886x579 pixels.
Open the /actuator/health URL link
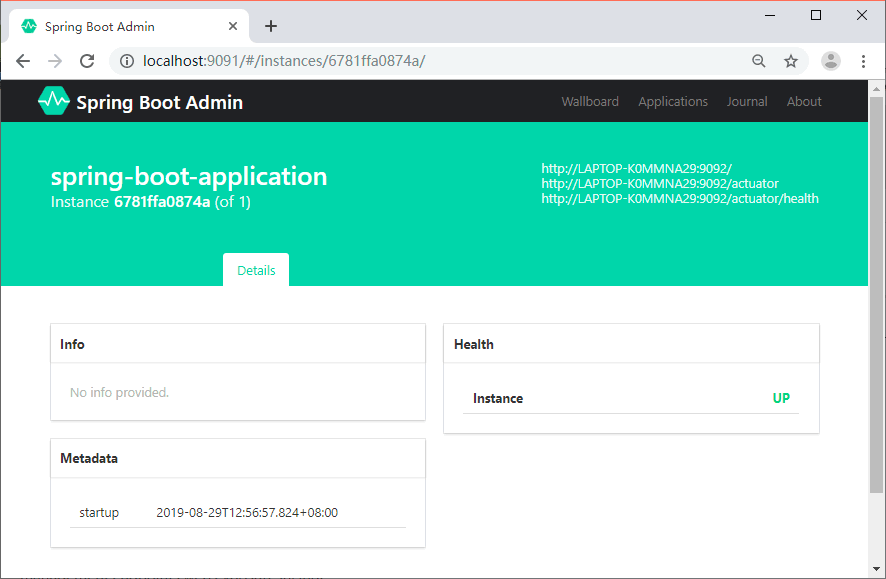[x=680, y=199]
